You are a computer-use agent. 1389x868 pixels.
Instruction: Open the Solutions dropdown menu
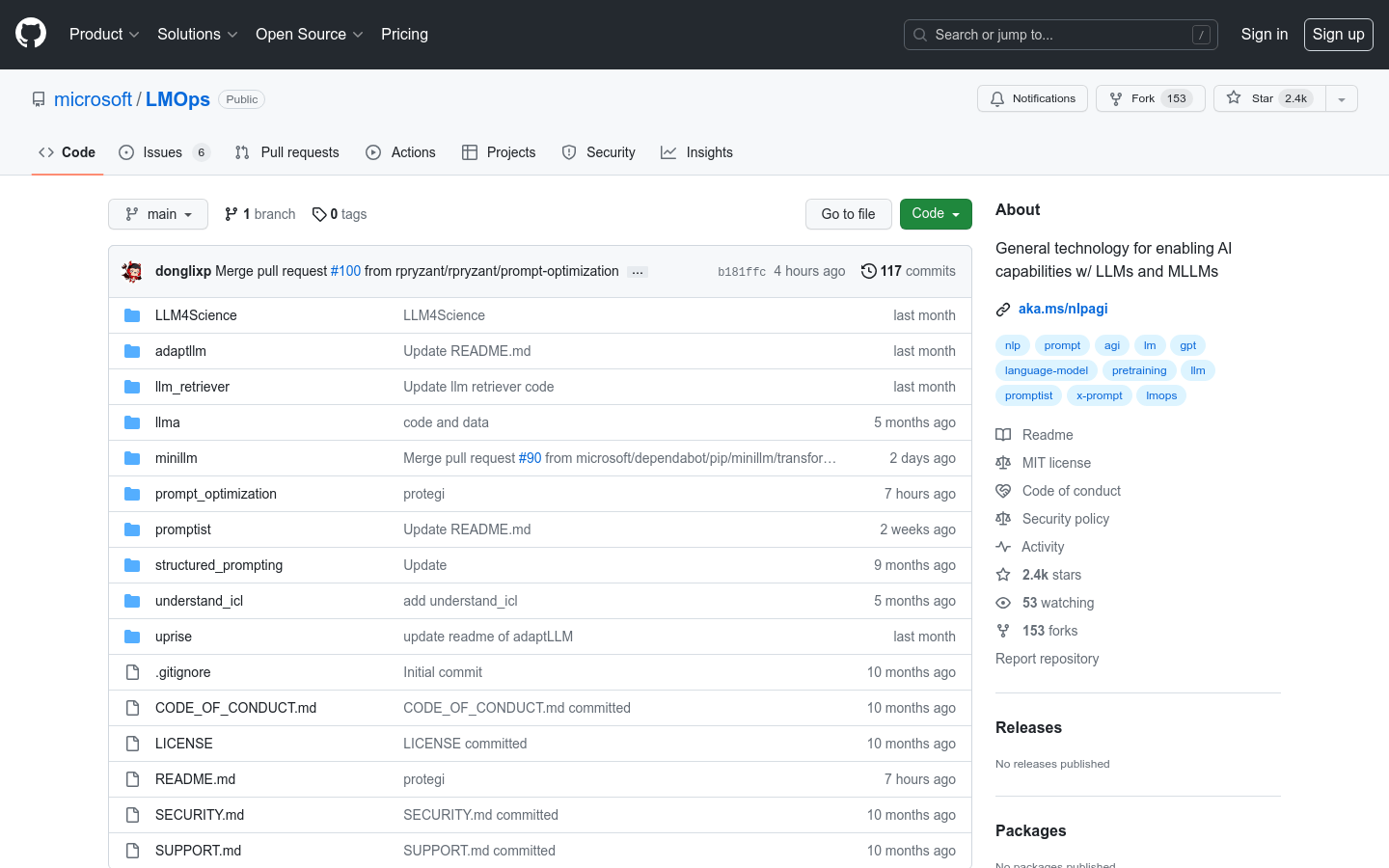(197, 34)
